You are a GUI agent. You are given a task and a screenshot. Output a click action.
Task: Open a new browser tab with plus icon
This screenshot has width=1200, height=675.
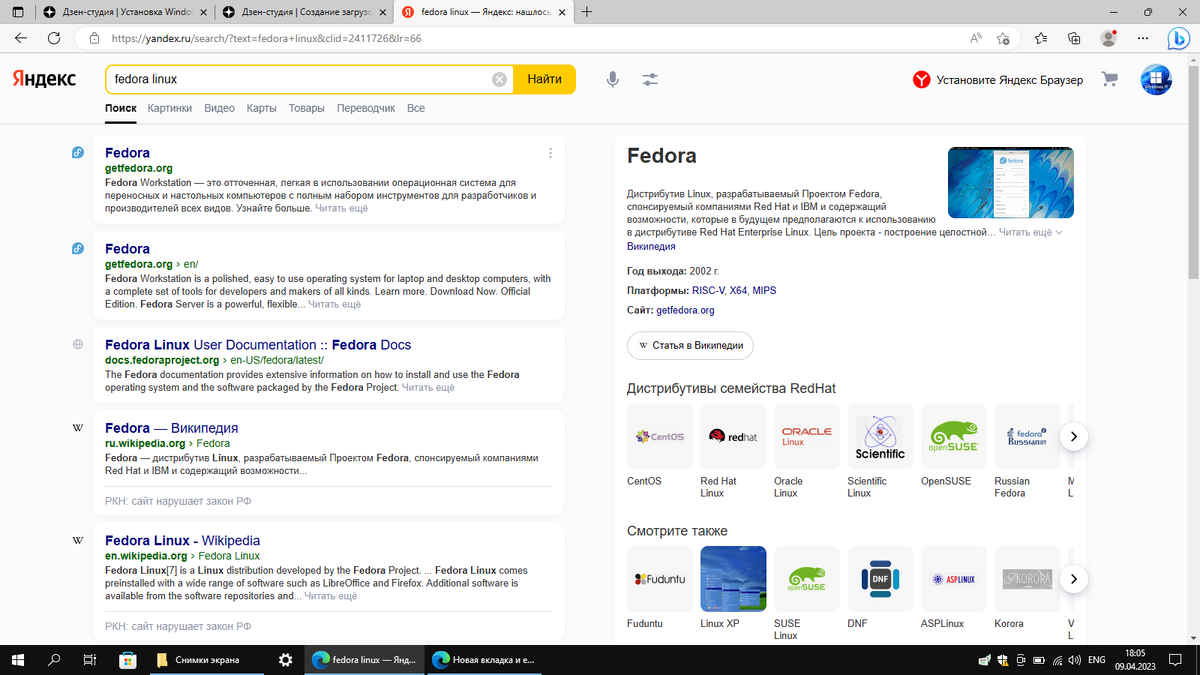(x=586, y=12)
